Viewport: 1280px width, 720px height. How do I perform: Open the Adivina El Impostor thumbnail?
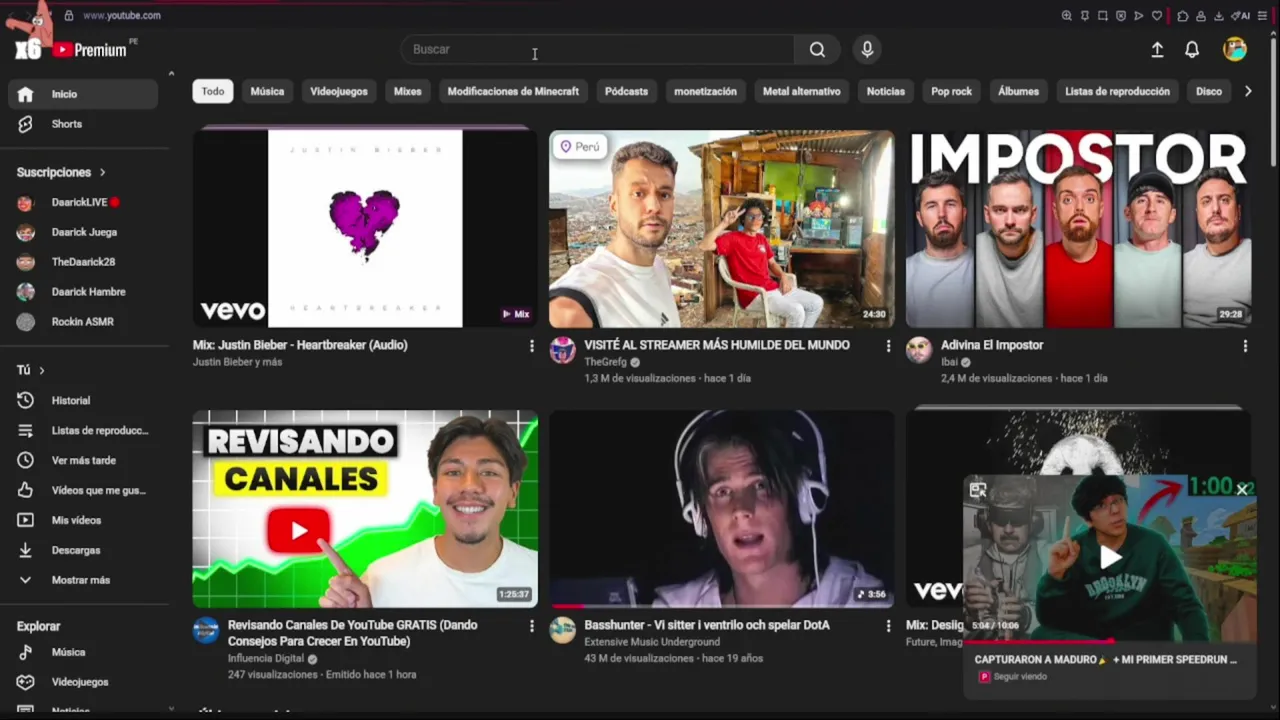click(x=1078, y=228)
